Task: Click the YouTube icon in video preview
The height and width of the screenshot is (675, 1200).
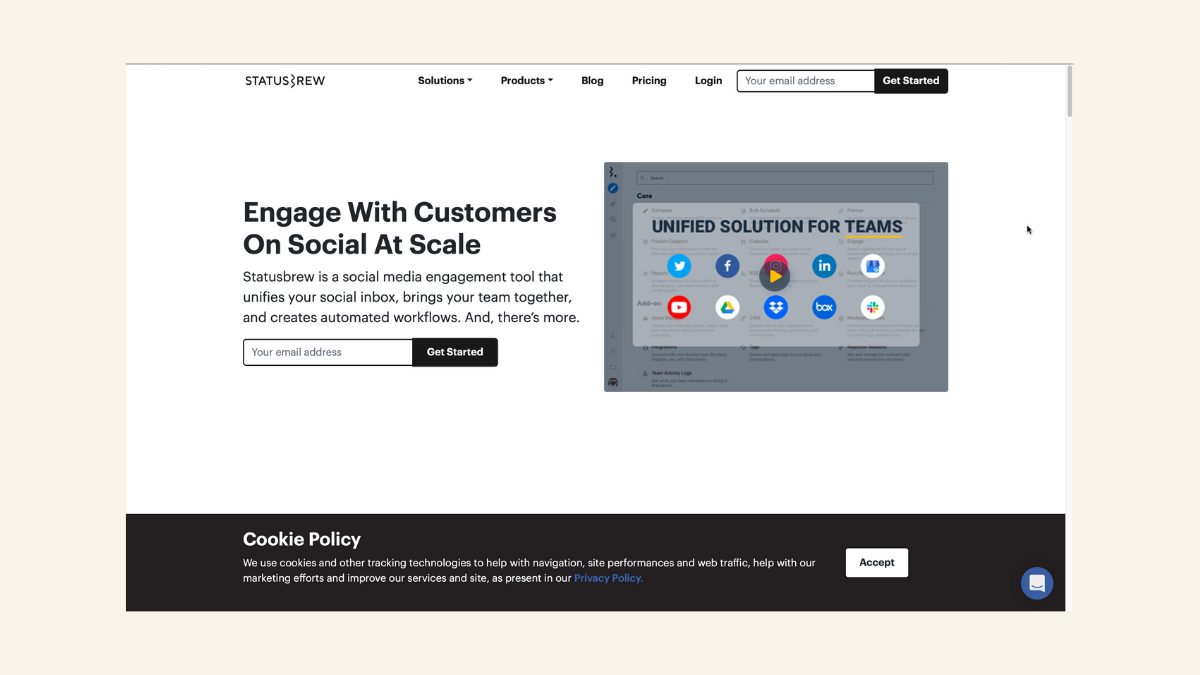Action: pos(680,307)
